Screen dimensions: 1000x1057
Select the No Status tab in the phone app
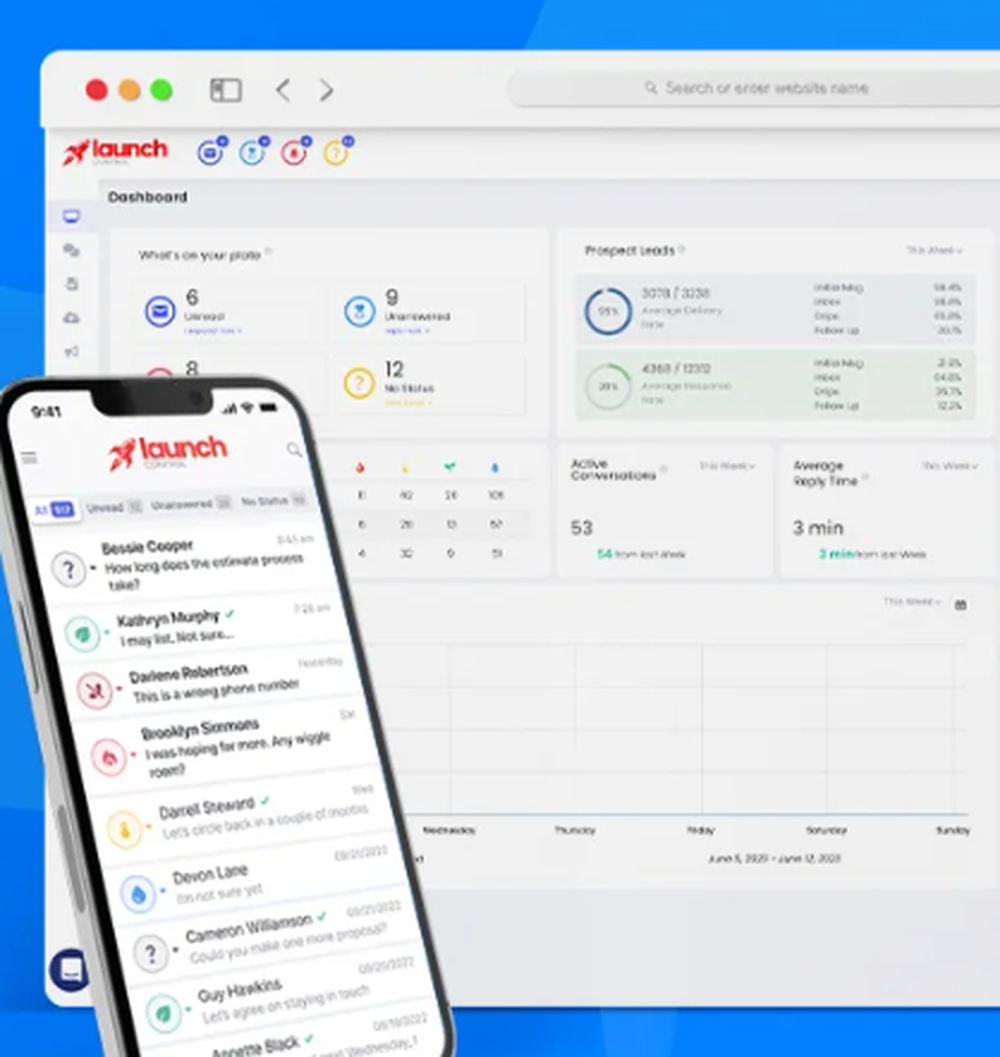click(274, 500)
